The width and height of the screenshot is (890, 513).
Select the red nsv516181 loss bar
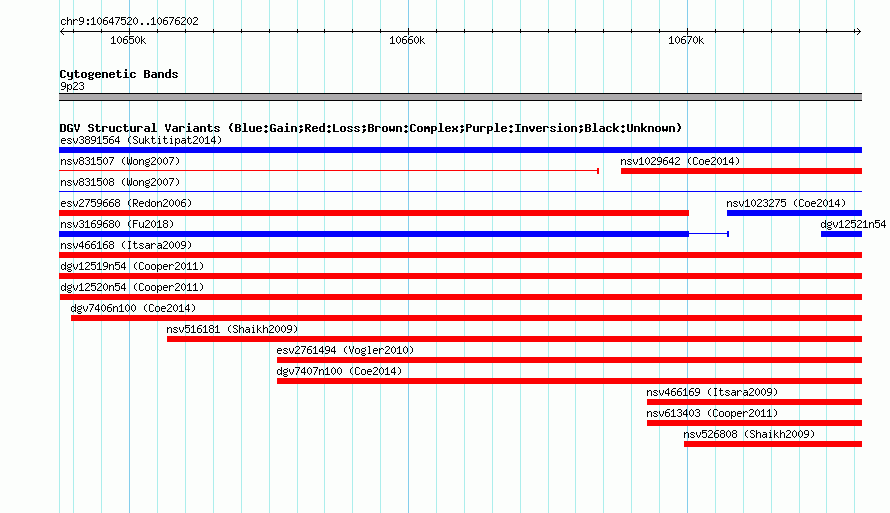[x=514, y=339]
